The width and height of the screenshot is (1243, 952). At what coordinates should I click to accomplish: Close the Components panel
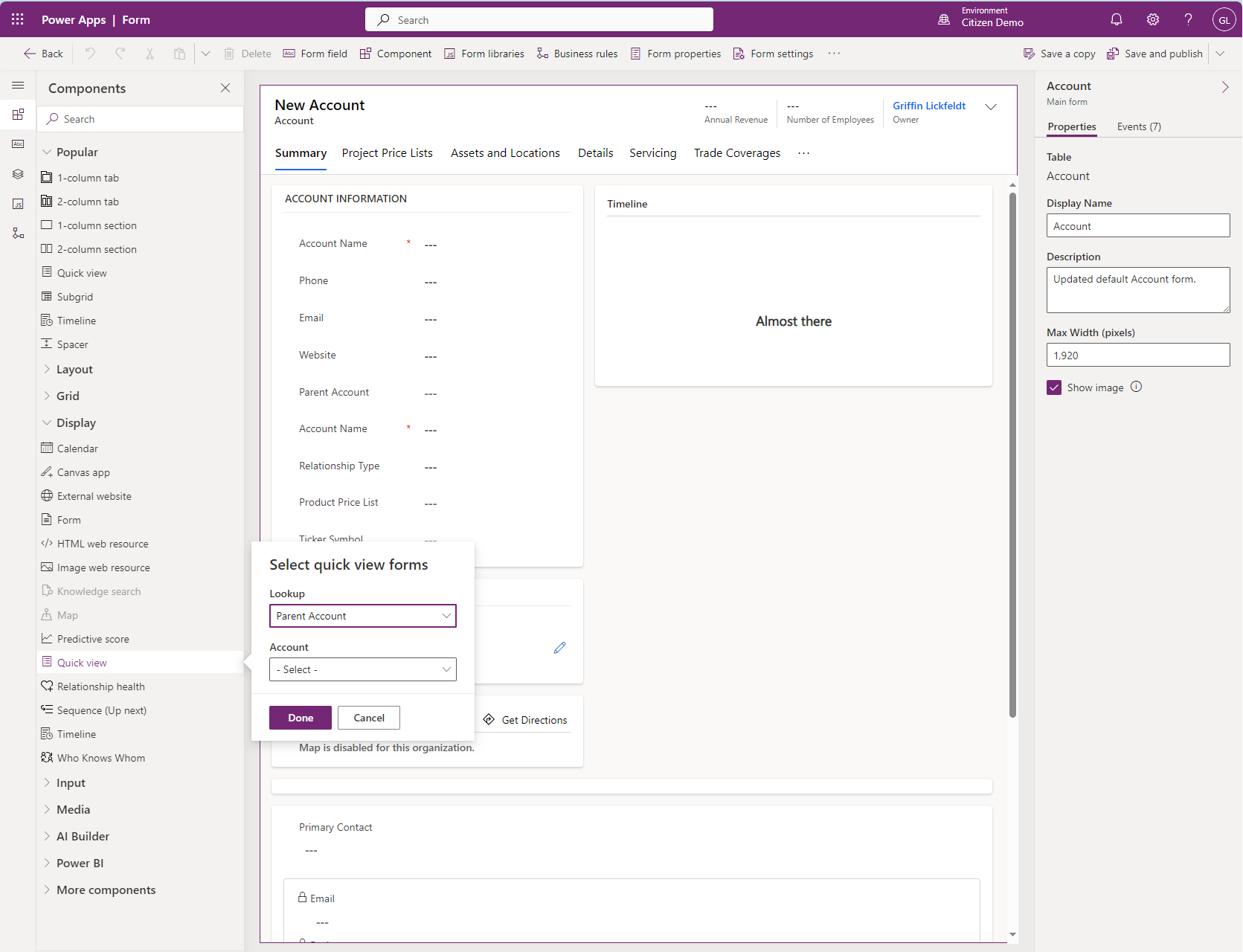[225, 88]
